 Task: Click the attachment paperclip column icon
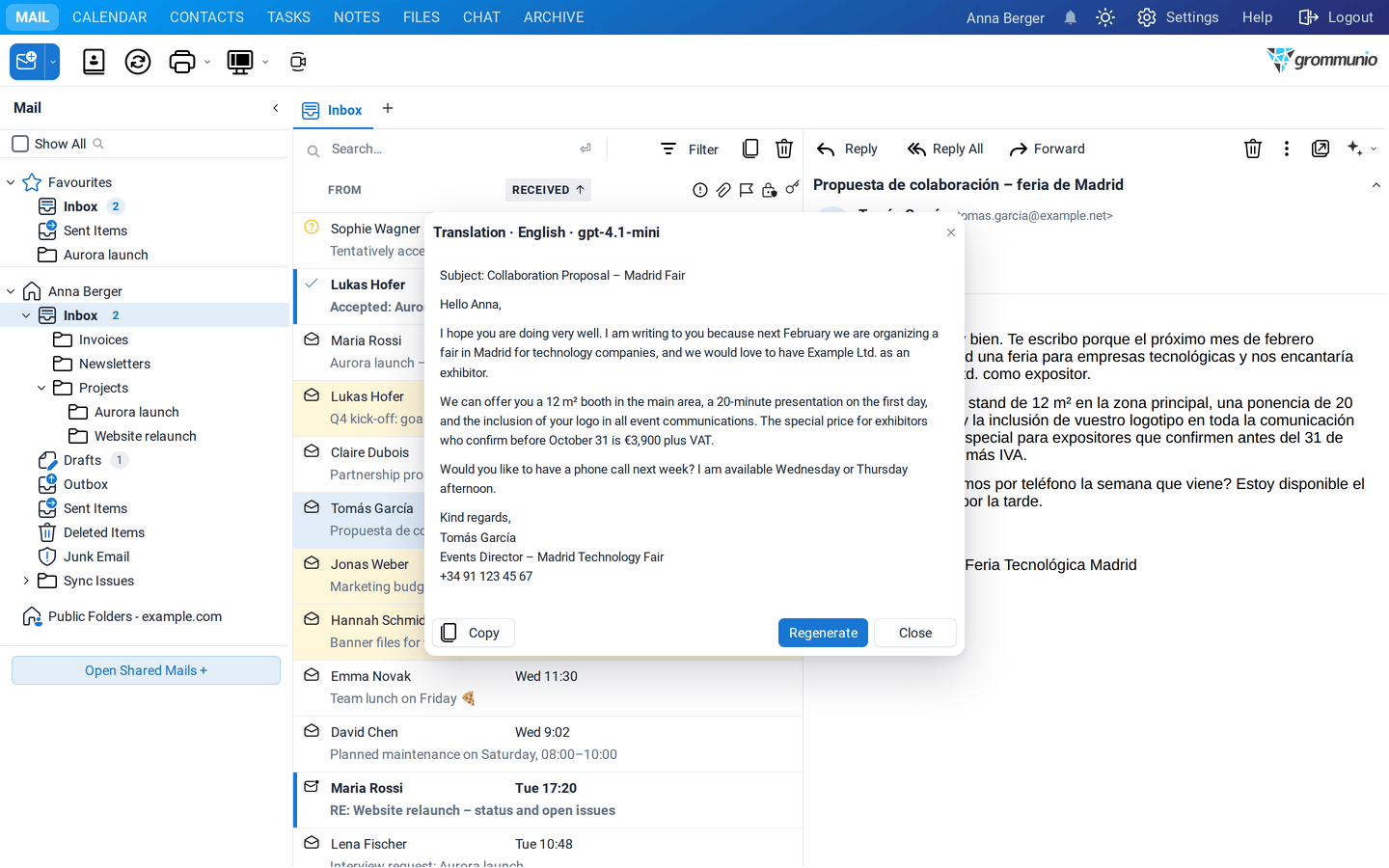coord(723,190)
